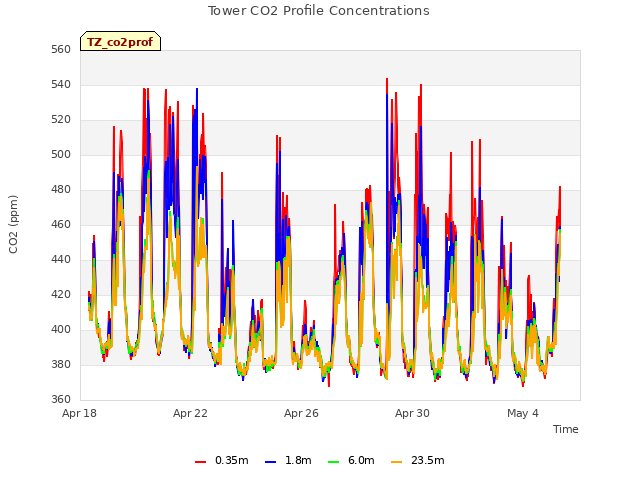This screenshot has width=640, height=480.
Task: Click the 480 y-axis tick label
Action: (61, 189)
